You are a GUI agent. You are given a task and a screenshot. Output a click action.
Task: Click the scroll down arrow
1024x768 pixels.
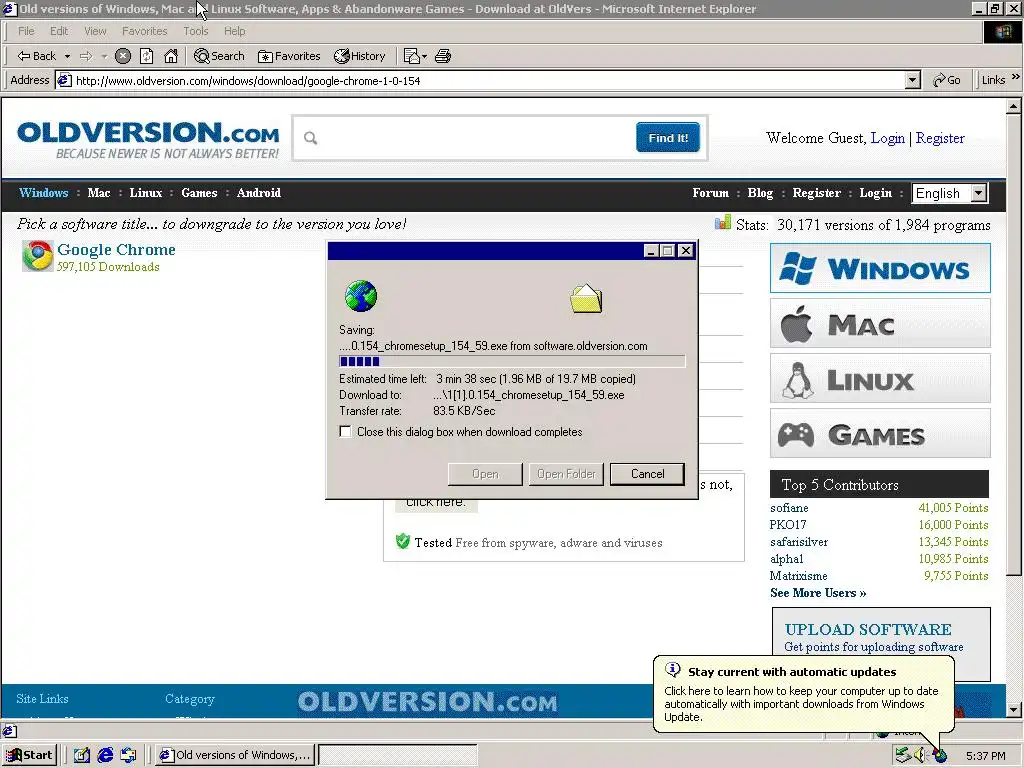click(x=1014, y=709)
